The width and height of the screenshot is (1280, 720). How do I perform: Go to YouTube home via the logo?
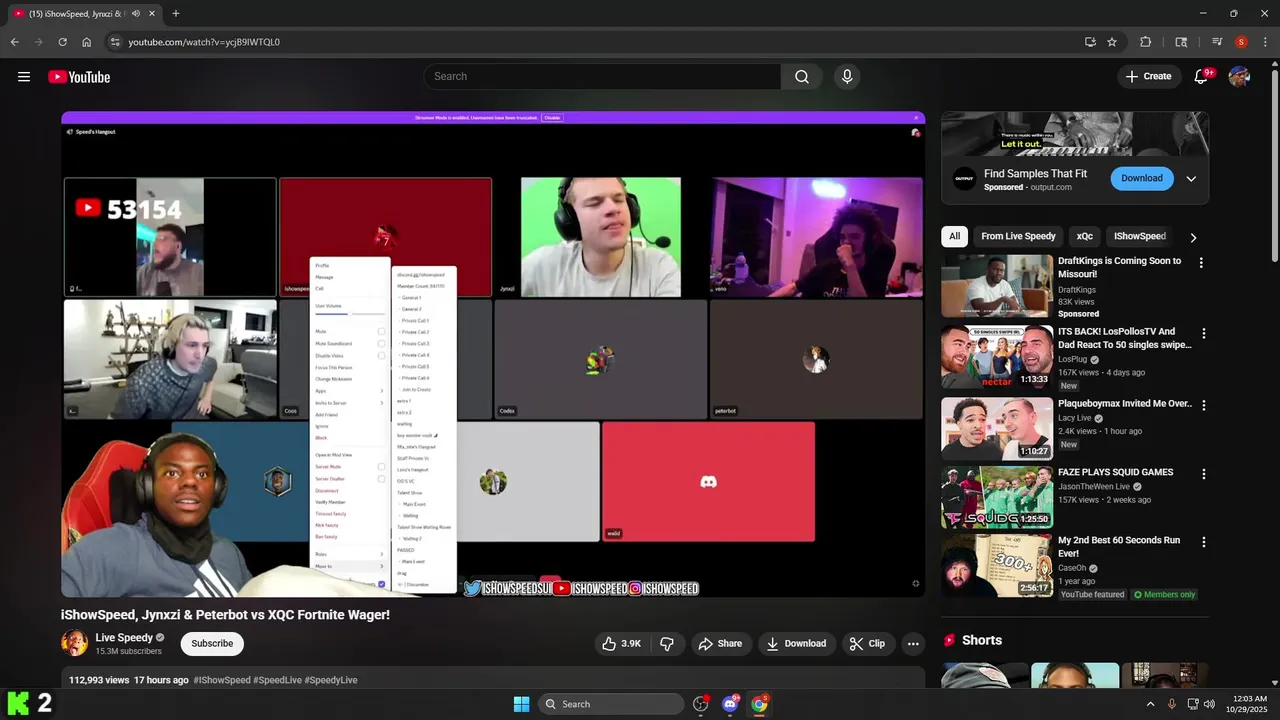[79, 77]
